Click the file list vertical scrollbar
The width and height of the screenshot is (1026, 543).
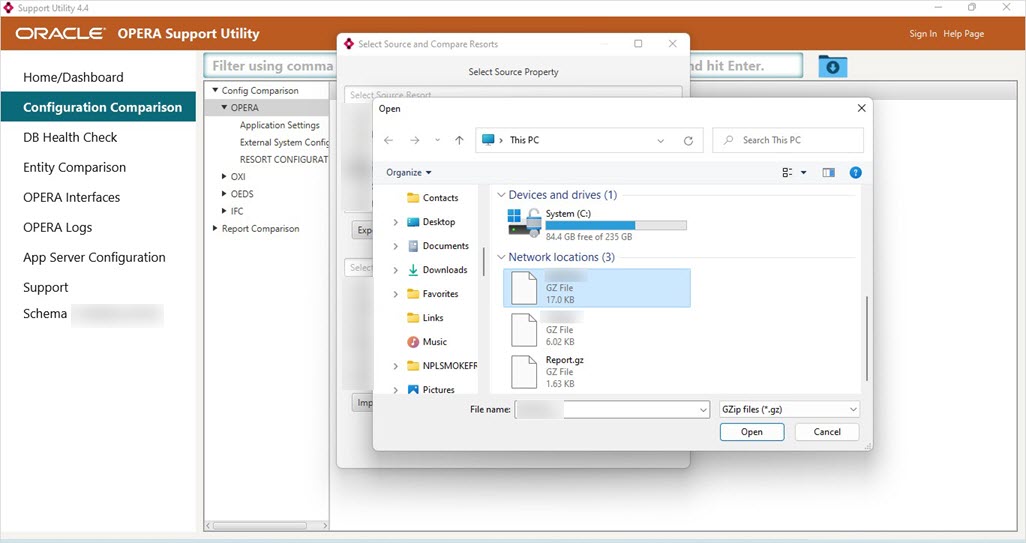click(867, 338)
